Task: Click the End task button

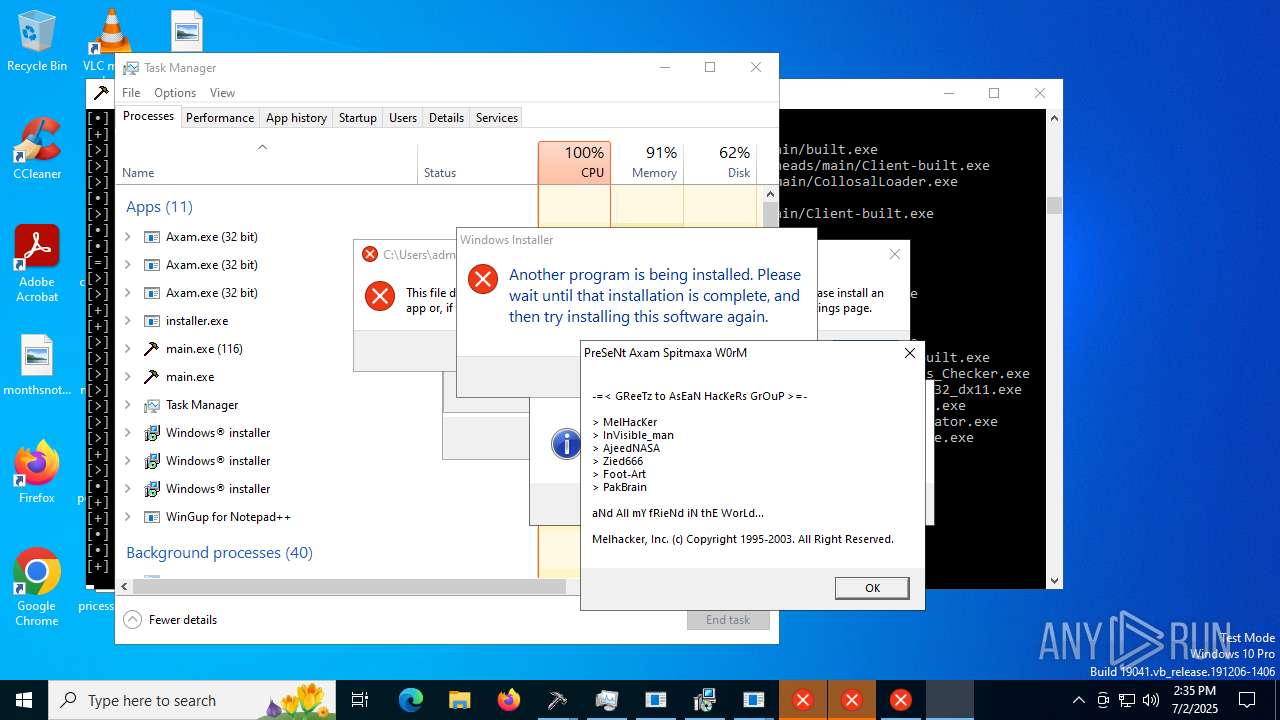Action: click(728, 620)
